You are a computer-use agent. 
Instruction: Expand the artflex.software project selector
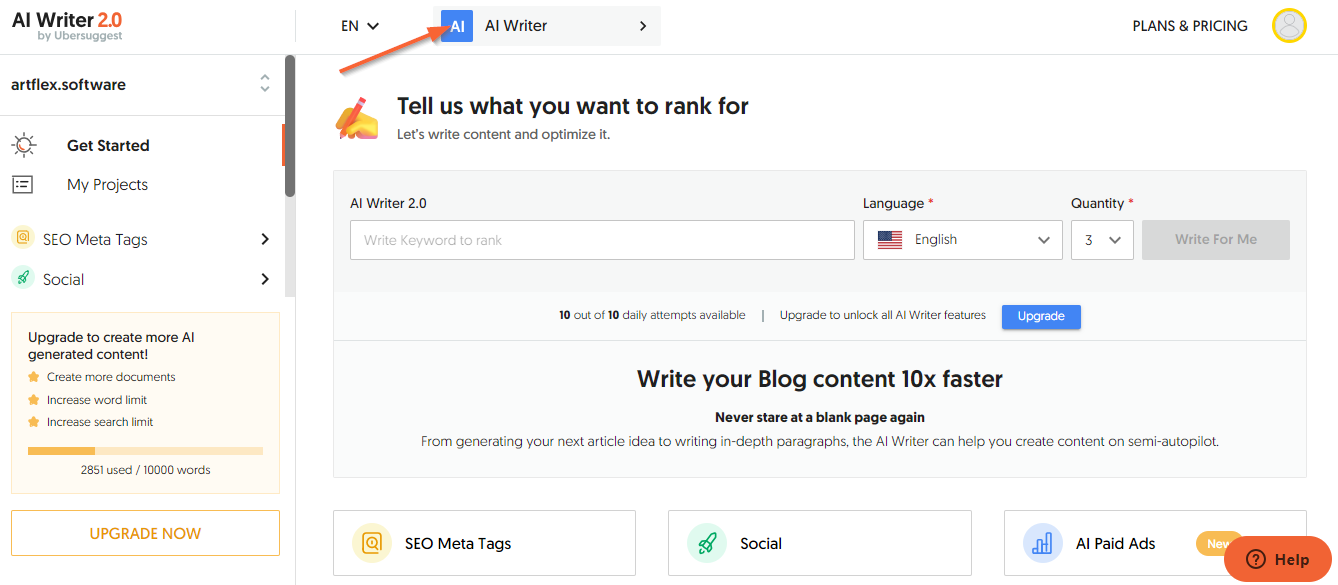pos(264,84)
